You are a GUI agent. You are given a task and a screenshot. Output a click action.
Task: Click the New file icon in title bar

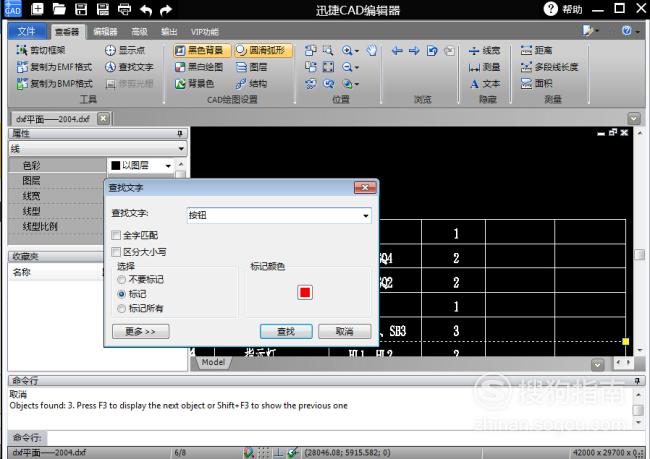click(37, 9)
